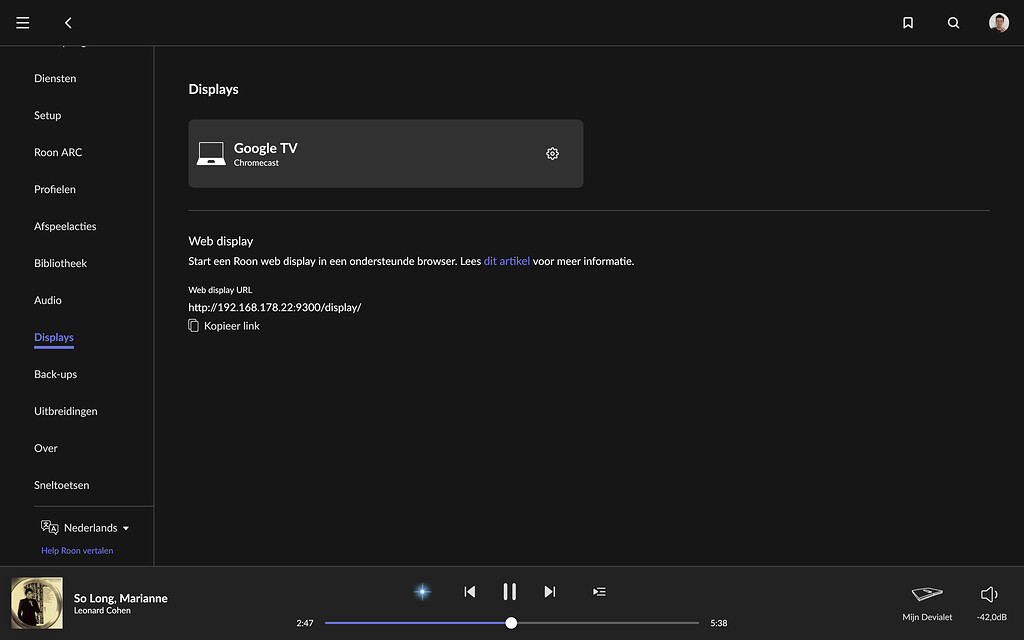
Task: Open the hamburger navigation menu
Action: 23,23
